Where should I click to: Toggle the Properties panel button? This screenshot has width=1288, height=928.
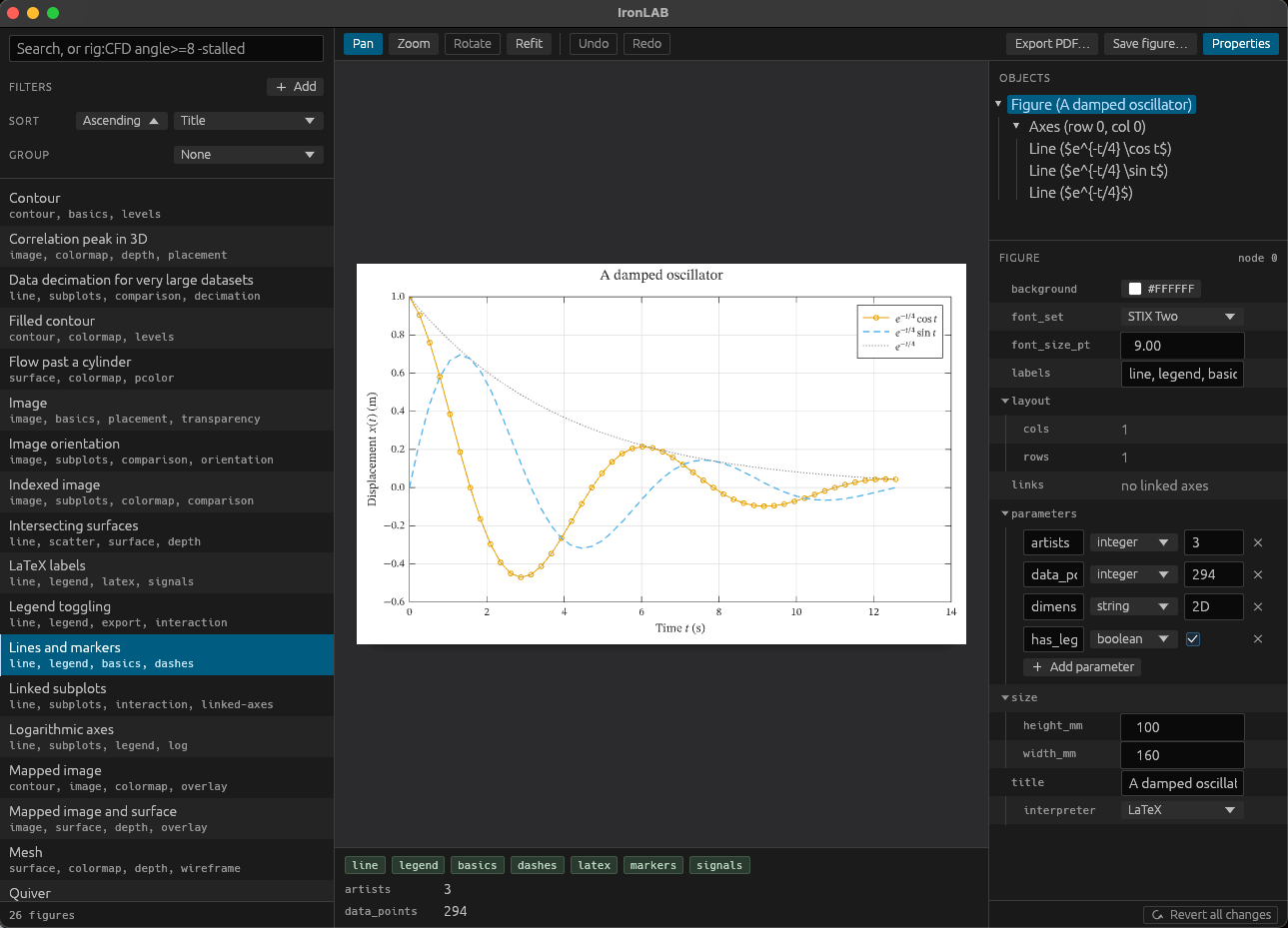1241,44
